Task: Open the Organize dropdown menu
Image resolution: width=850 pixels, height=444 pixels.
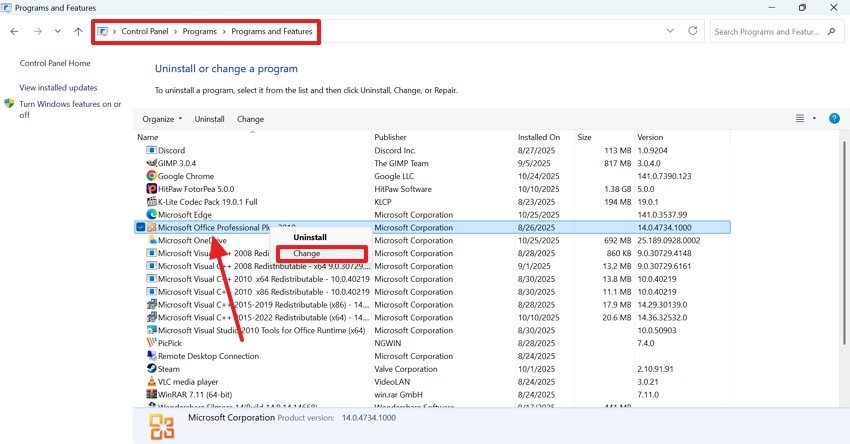Action: (x=162, y=119)
